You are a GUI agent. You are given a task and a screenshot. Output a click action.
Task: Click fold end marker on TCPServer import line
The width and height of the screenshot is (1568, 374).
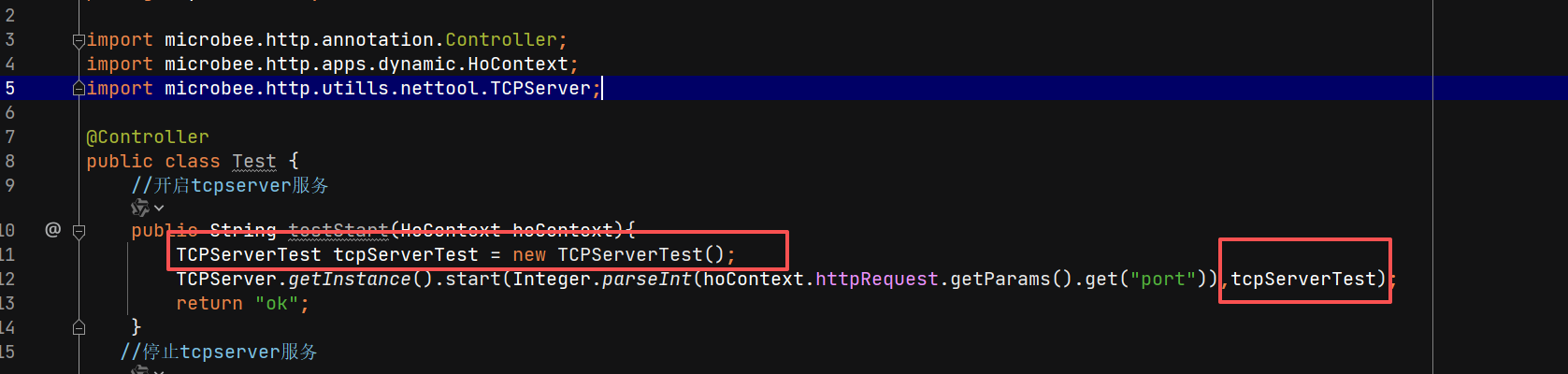79,89
